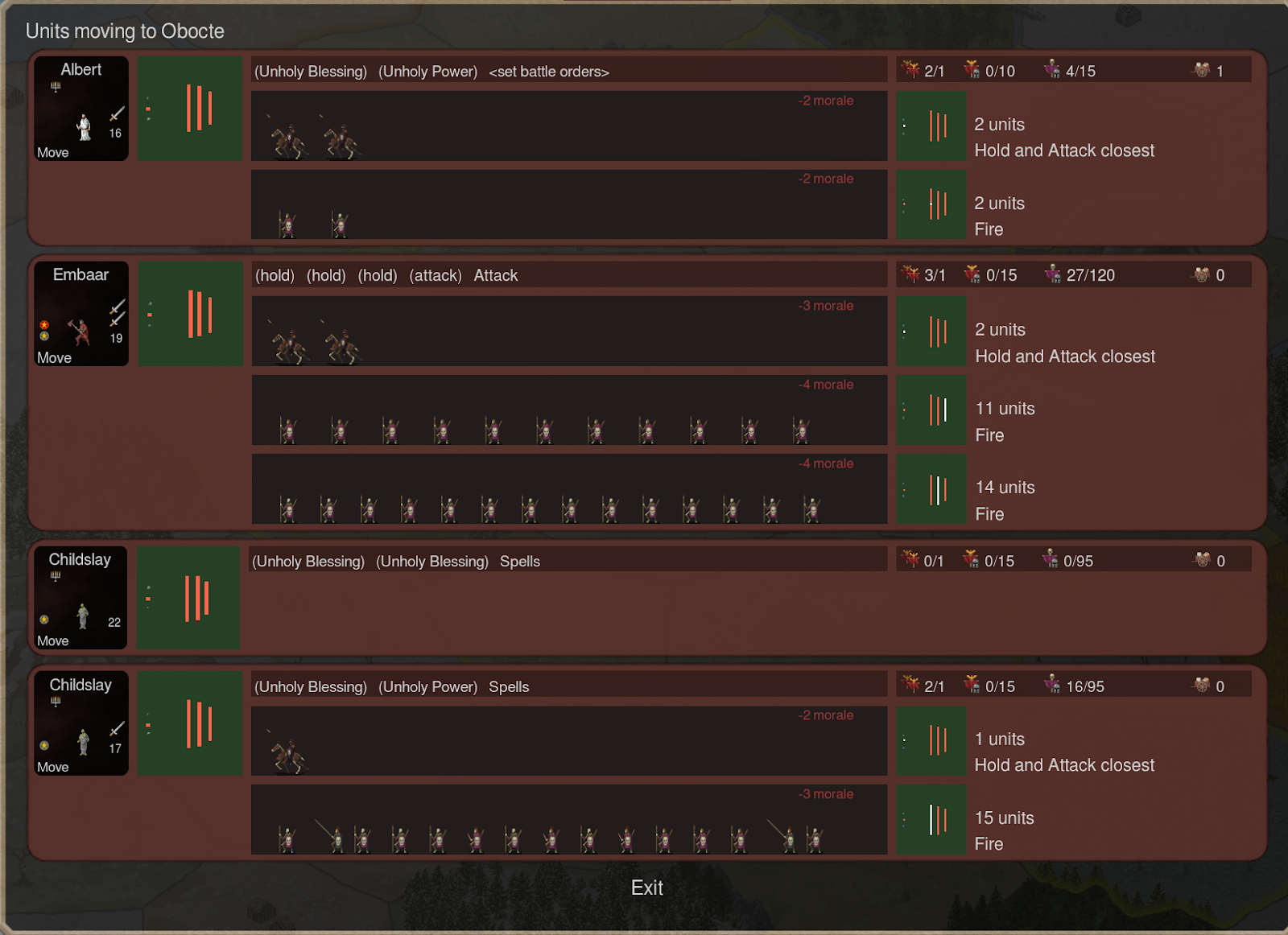Image resolution: width=1288 pixels, height=935 pixels.
Task: Select Albert's two cavalry unit sprites row
Action: [569, 126]
